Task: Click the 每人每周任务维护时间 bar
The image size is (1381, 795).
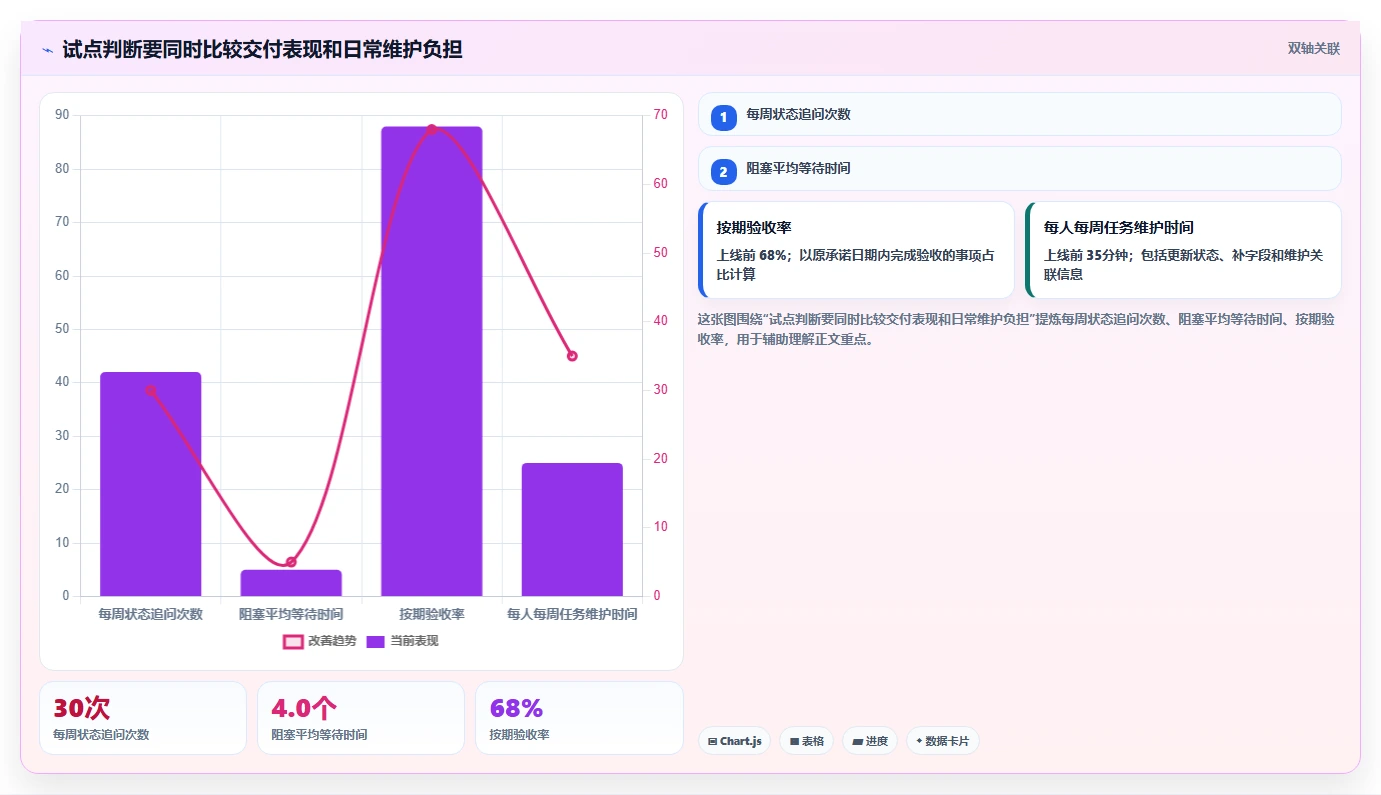Action: click(572, 530)
